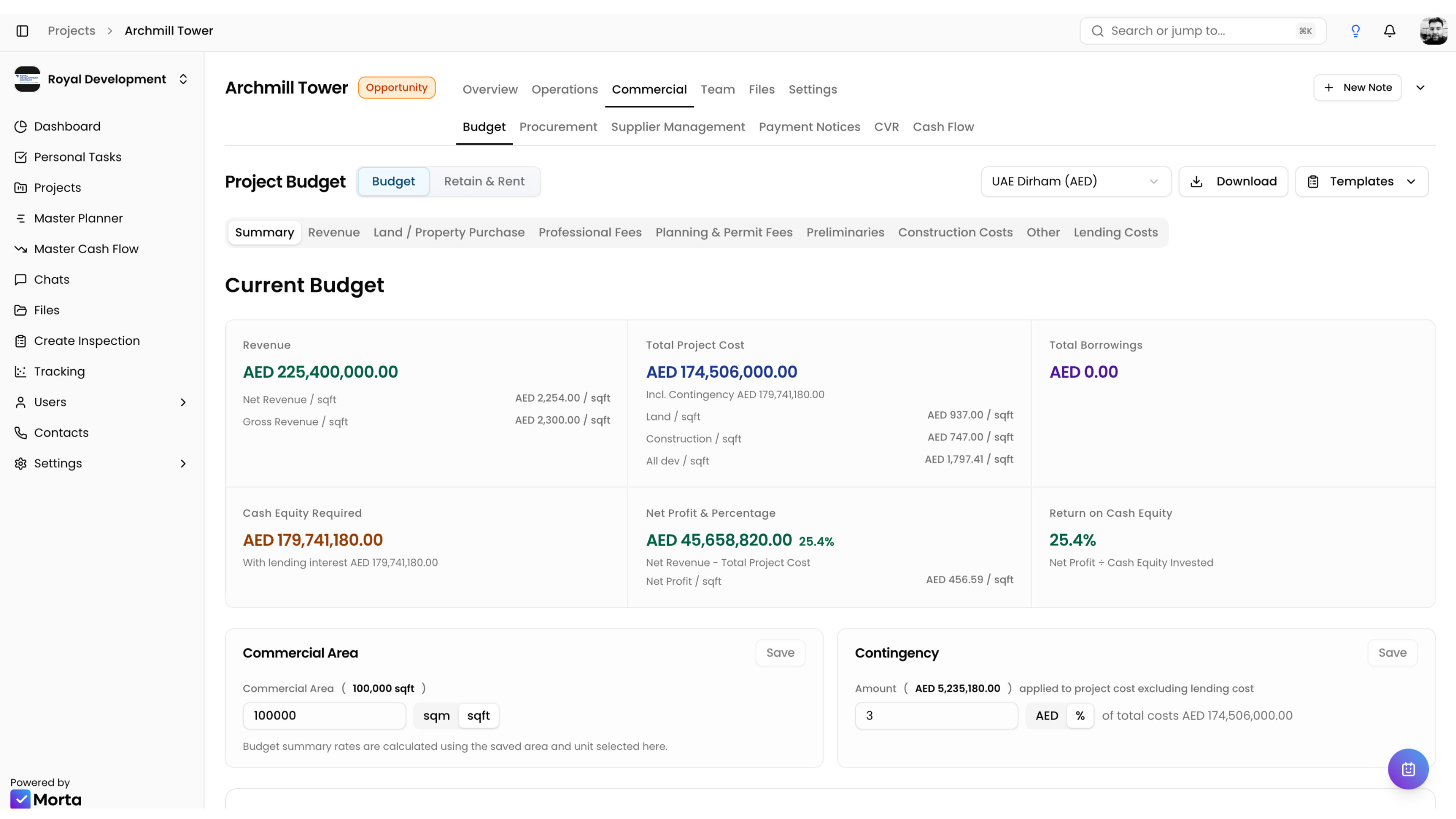Click the Chats speech bubble icon
Viewport: 1456px width, 819px height.
[x=21, y=279]
